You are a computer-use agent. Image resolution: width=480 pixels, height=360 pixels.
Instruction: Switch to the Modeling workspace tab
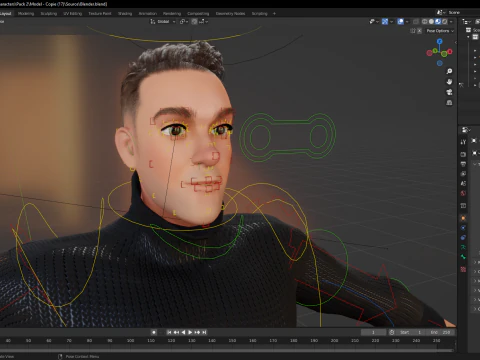pyautogui.click(x=26, y=14)
